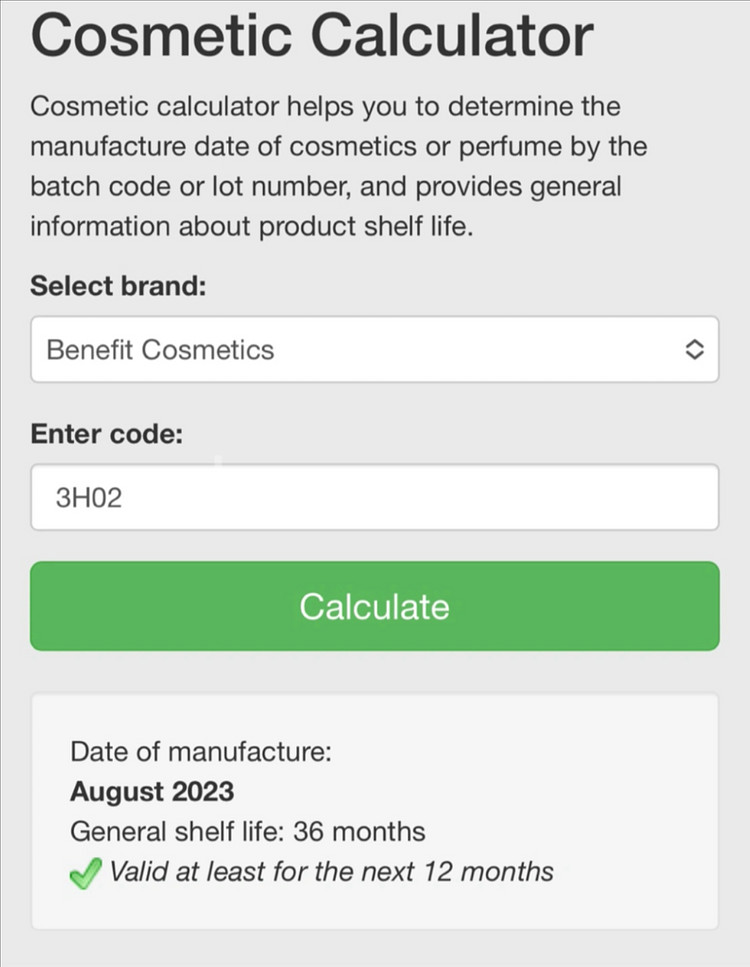The height and width of the screenshot is (967, 750).
Task: Open the Benefit Cosmetics brand dropdown
Action: [374, 350]
